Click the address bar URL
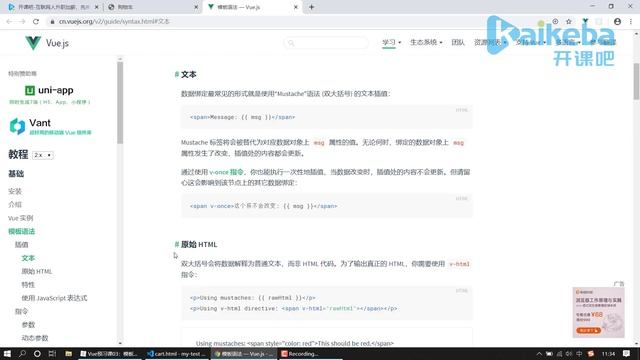The height and width of the screenshot is (360, 640). tap(114, 21)
